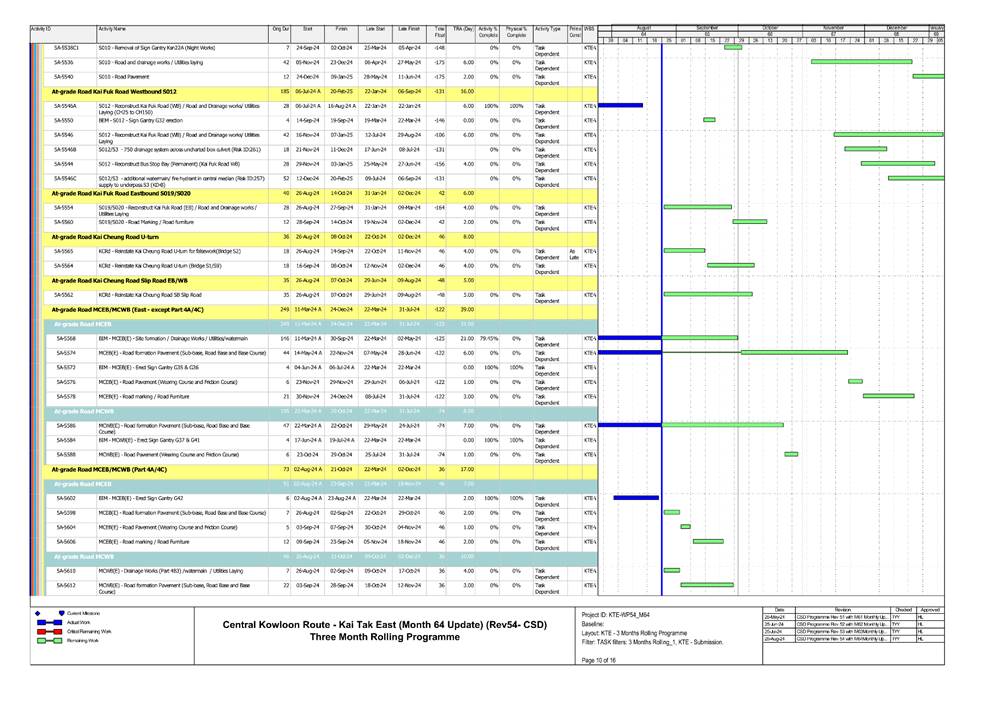Click the red Critical Remaining Work legend bar
Screen dimensions: 1001x708
pyautogui.click(x=44, y=632)
